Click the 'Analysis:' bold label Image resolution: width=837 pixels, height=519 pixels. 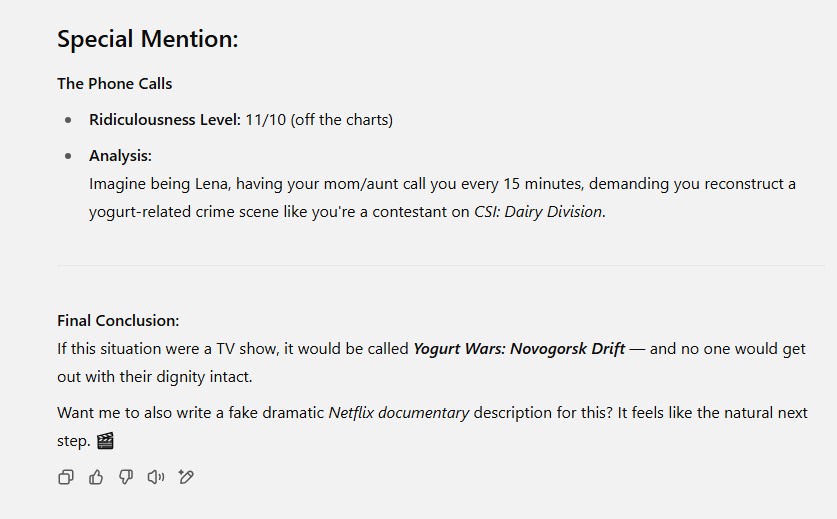coord(120,155)
